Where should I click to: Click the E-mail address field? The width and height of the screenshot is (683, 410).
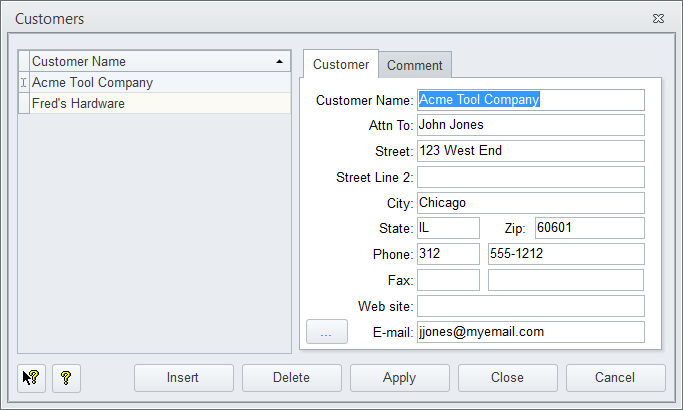(x=530, y=332)
